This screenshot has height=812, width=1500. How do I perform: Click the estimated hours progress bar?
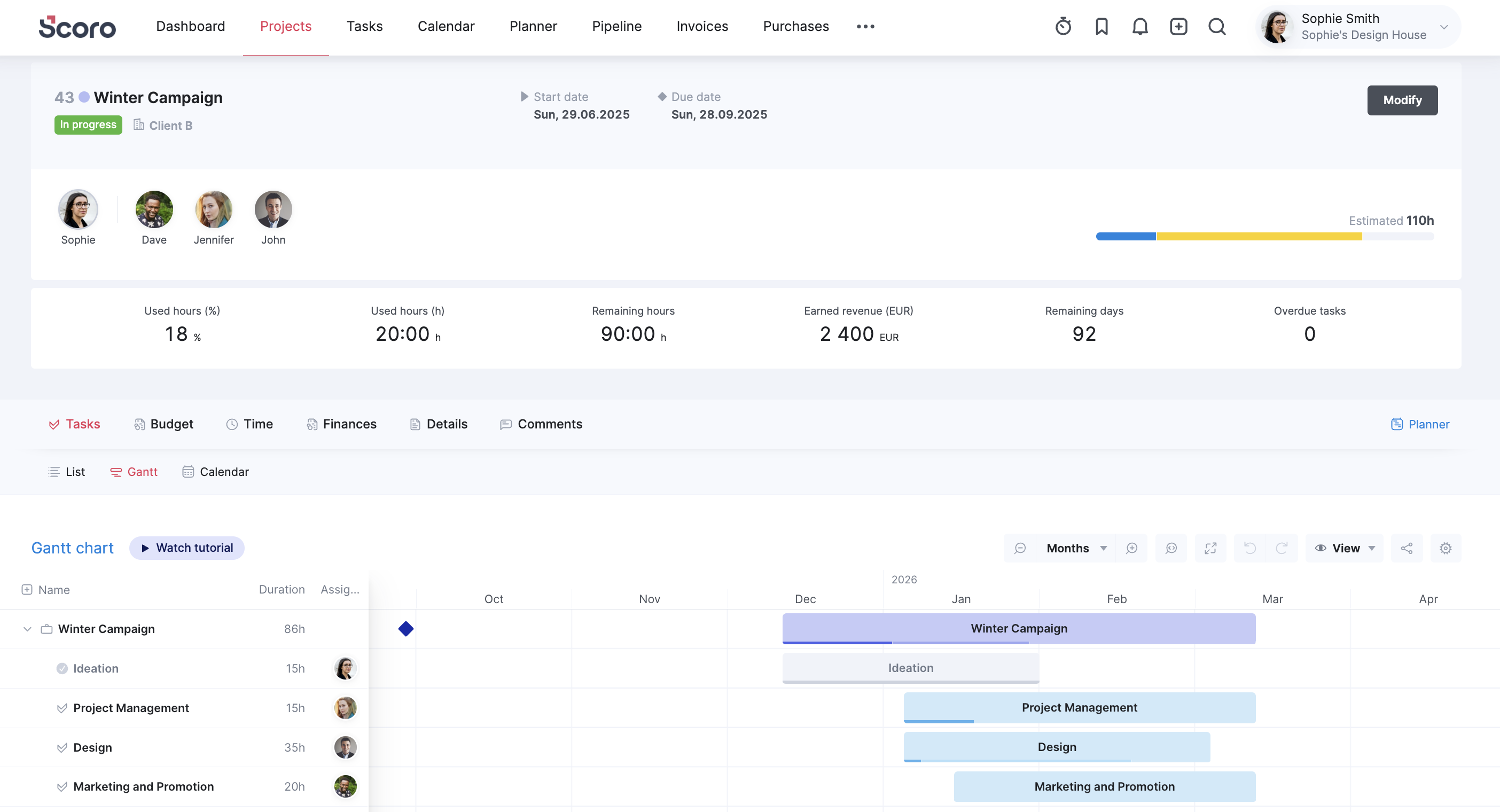pos(1264,237)
